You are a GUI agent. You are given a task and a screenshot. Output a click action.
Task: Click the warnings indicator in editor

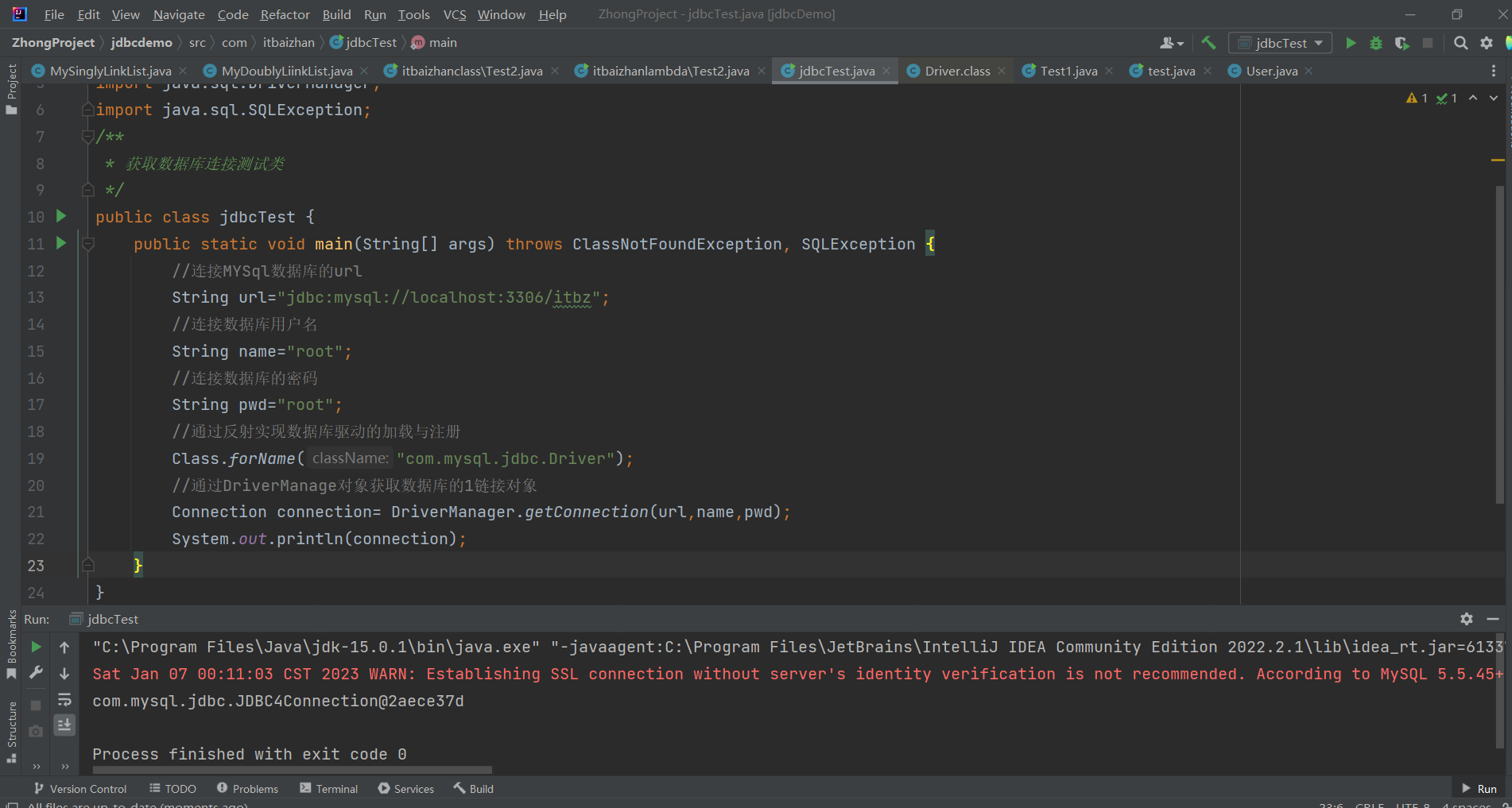coord(1417,98)
